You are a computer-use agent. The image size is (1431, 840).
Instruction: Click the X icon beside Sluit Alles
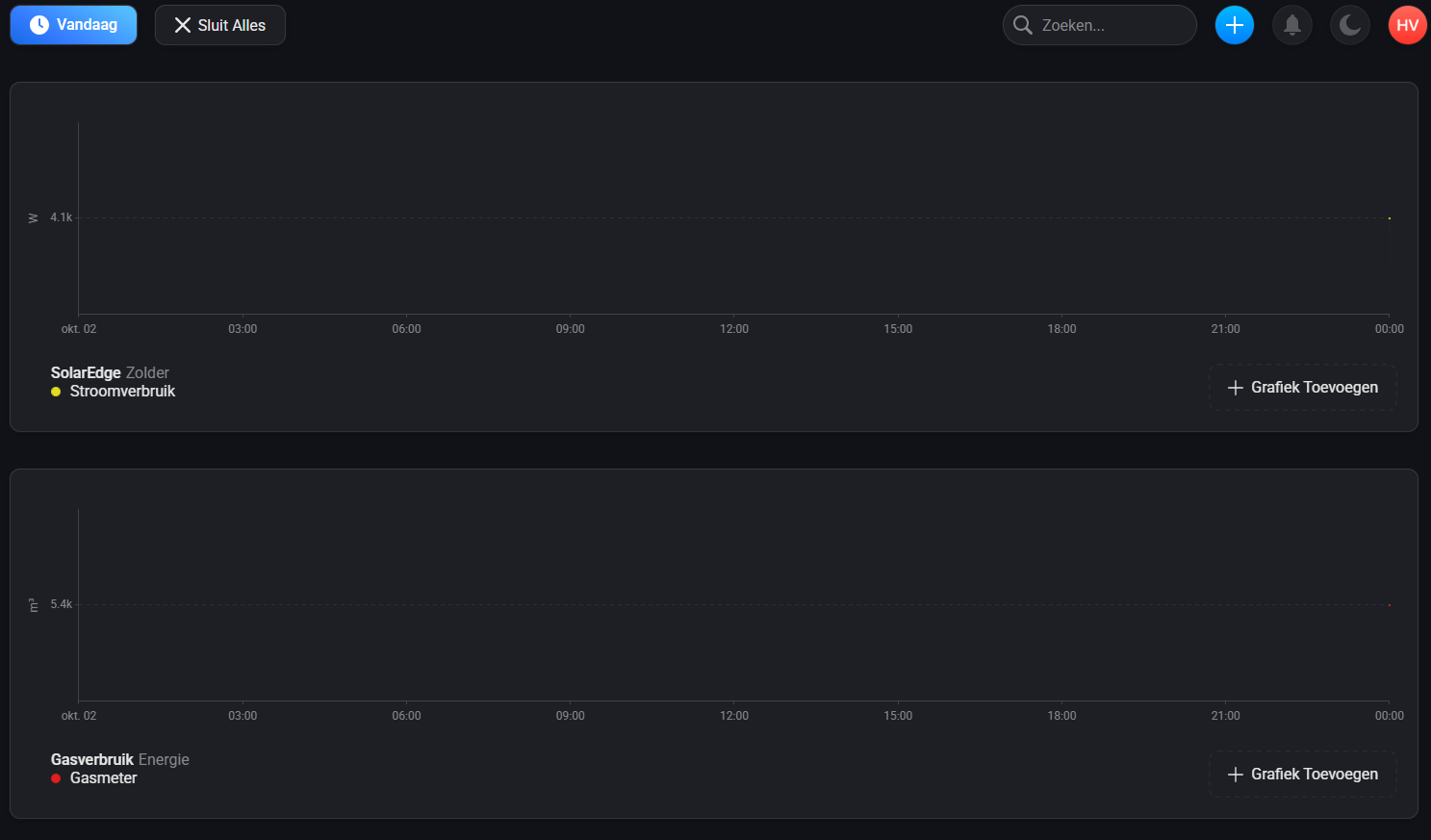[182, 25]
